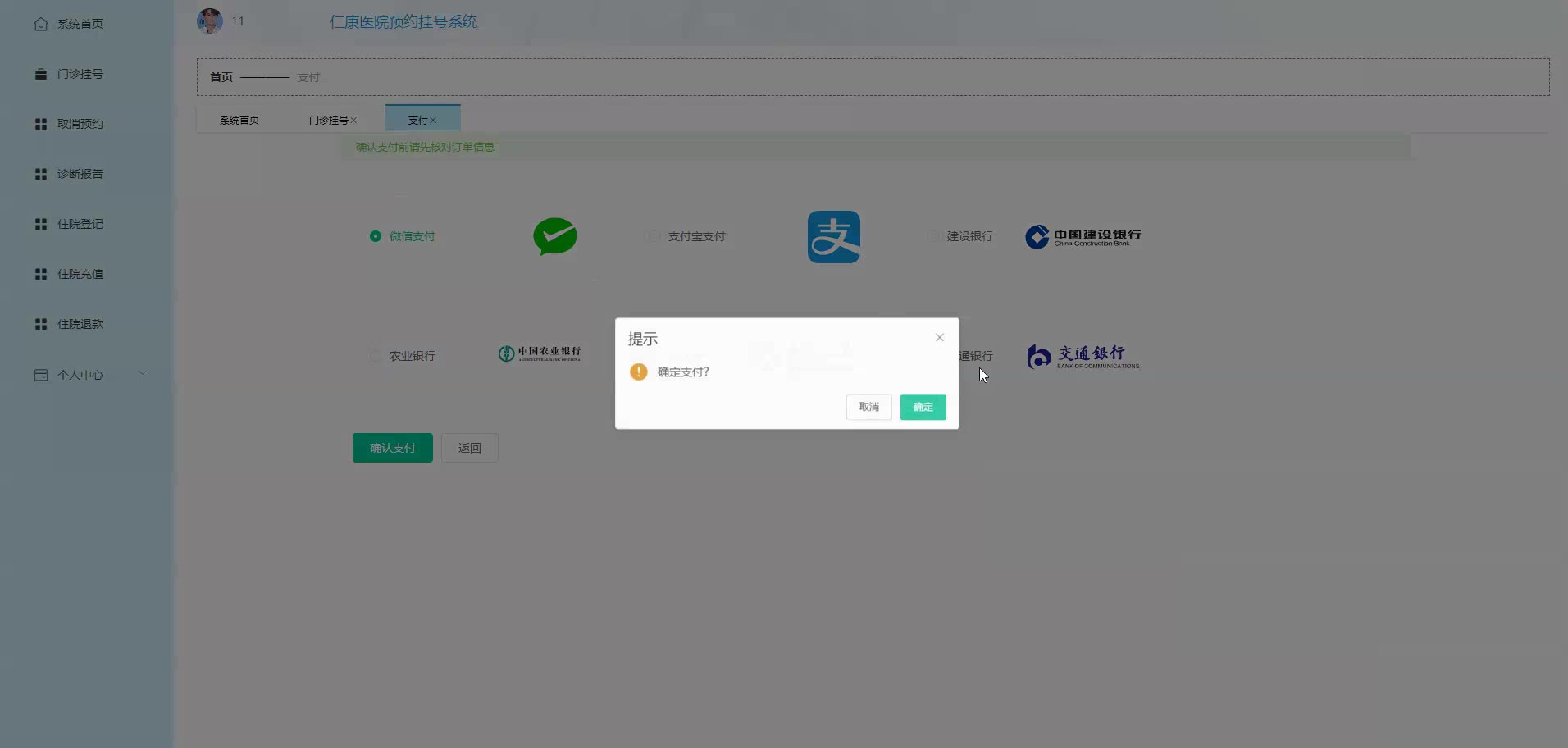
Task: Switch to the 支付 tab
Action: click(x=422, y=119)
